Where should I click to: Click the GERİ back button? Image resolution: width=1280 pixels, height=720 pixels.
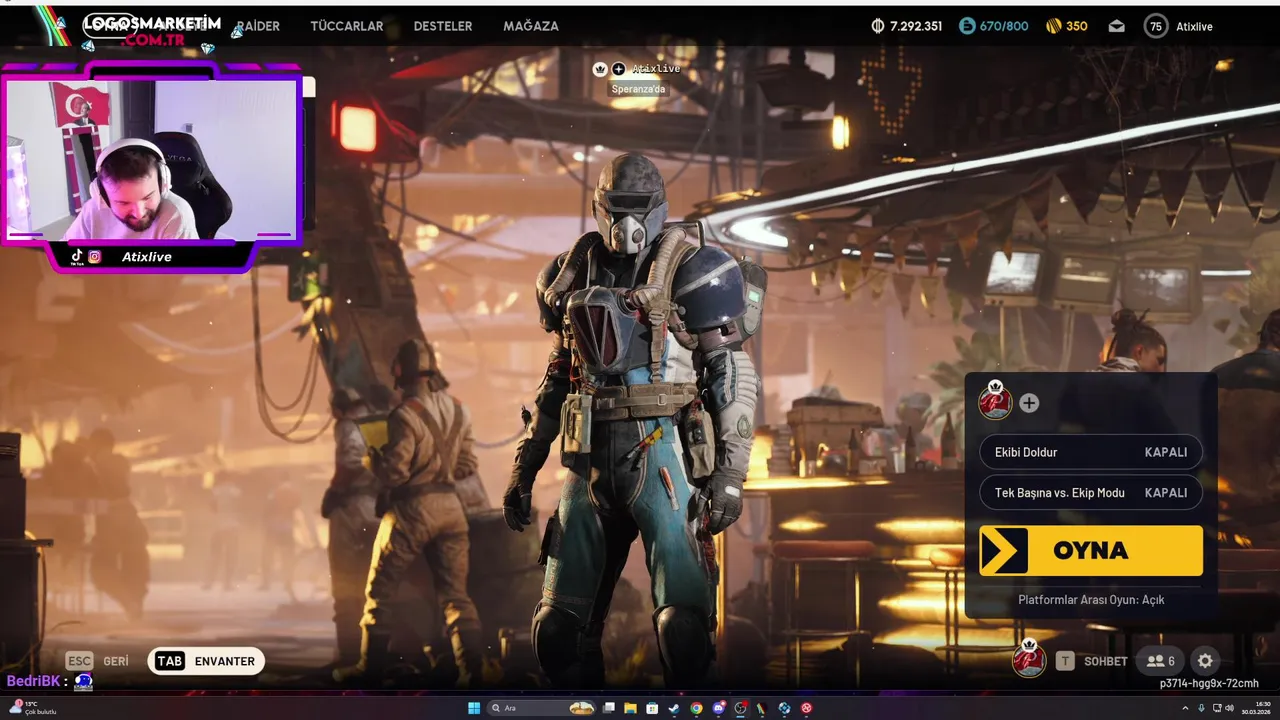tap(97, 661)
